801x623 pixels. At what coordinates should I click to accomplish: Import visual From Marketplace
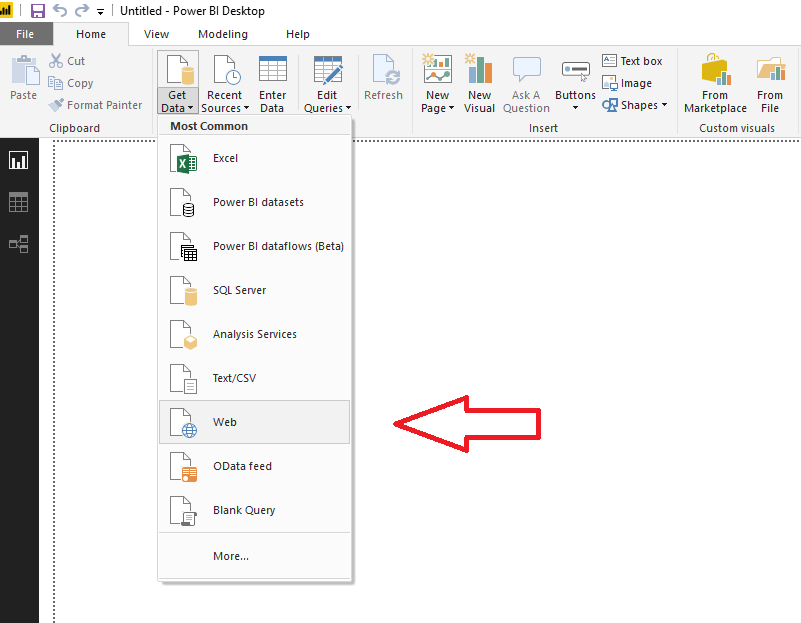715,84
